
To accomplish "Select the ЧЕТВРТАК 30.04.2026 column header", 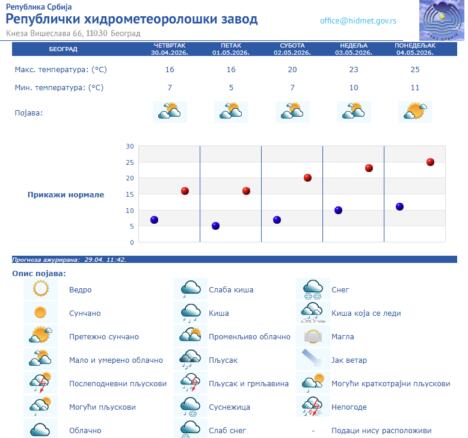I will (170, 49).
